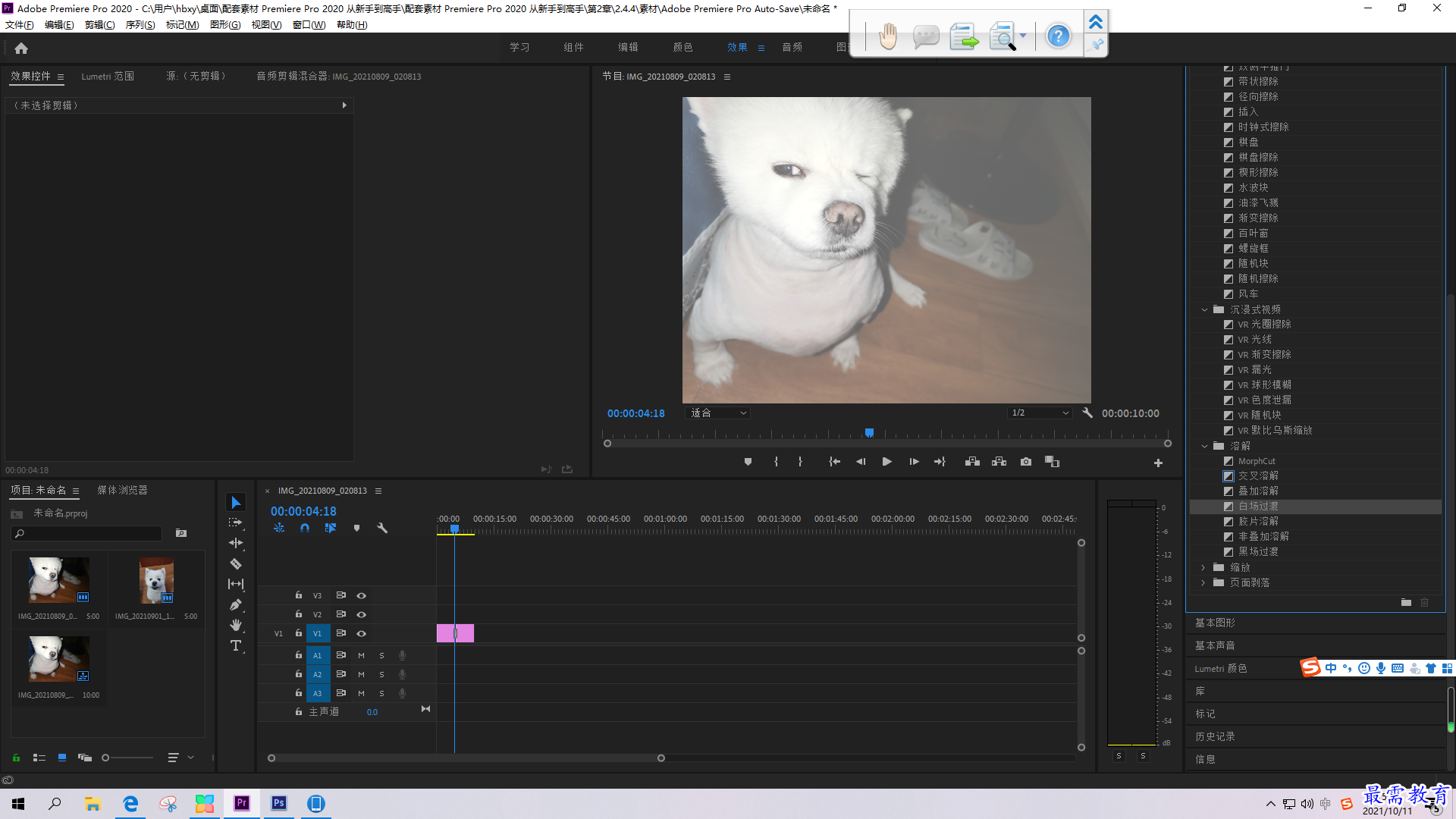Expand 未选择剪辑 arrow
This screenshot has height=819, width=1456.
[344, 105]
